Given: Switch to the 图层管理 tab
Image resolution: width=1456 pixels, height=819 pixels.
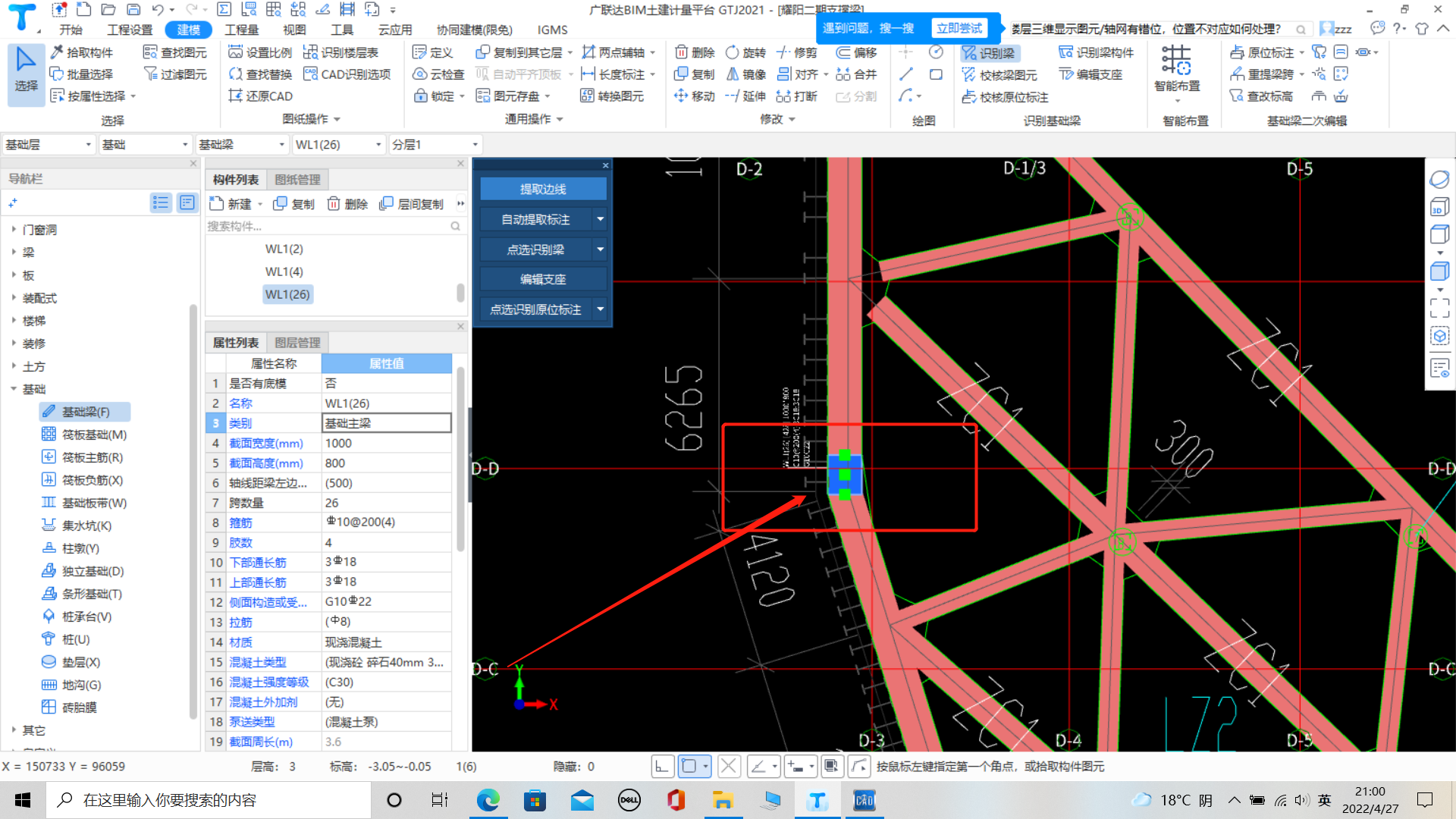Looking at the screenshot, I should [x=297, y=343].
